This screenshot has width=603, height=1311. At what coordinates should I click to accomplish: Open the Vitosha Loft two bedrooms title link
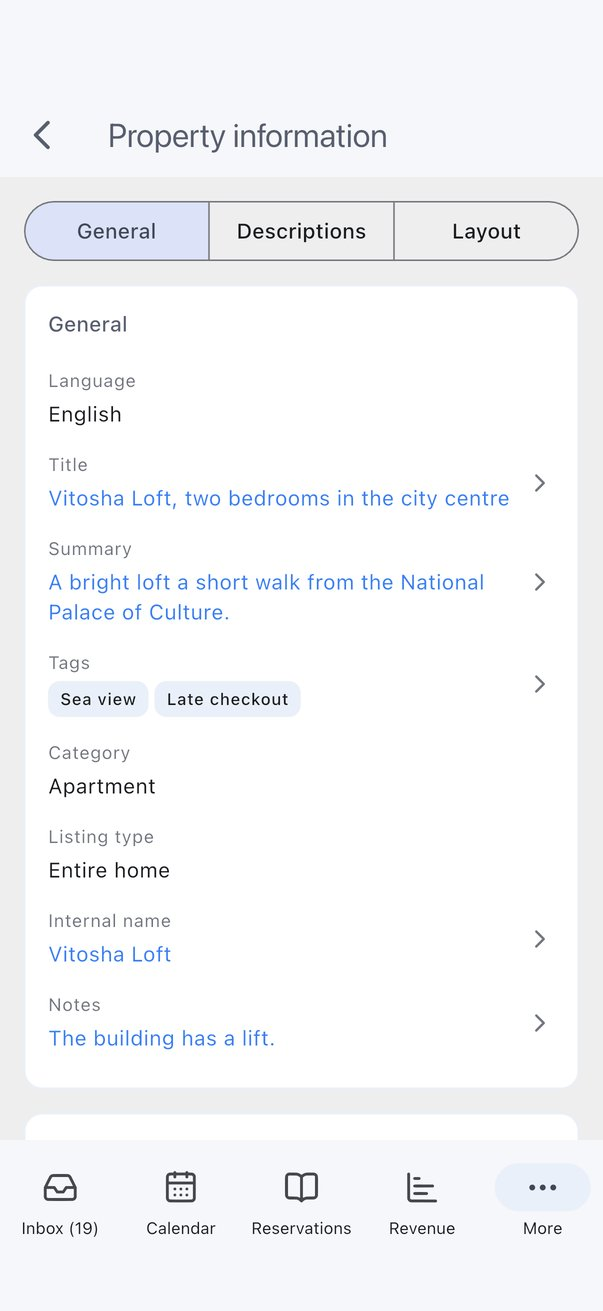click(x=279, y=498)
